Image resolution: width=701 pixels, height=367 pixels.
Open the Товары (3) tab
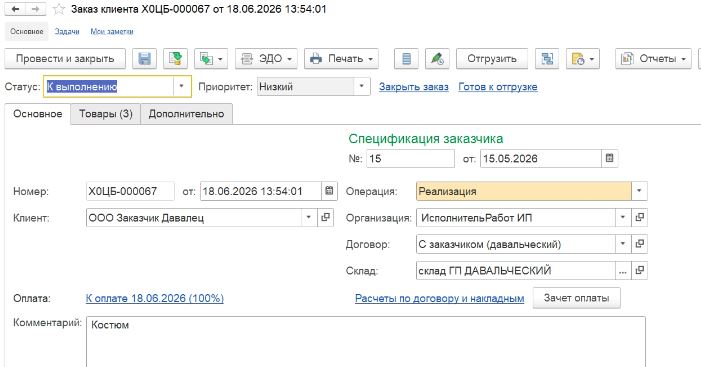tap(106, 114)
